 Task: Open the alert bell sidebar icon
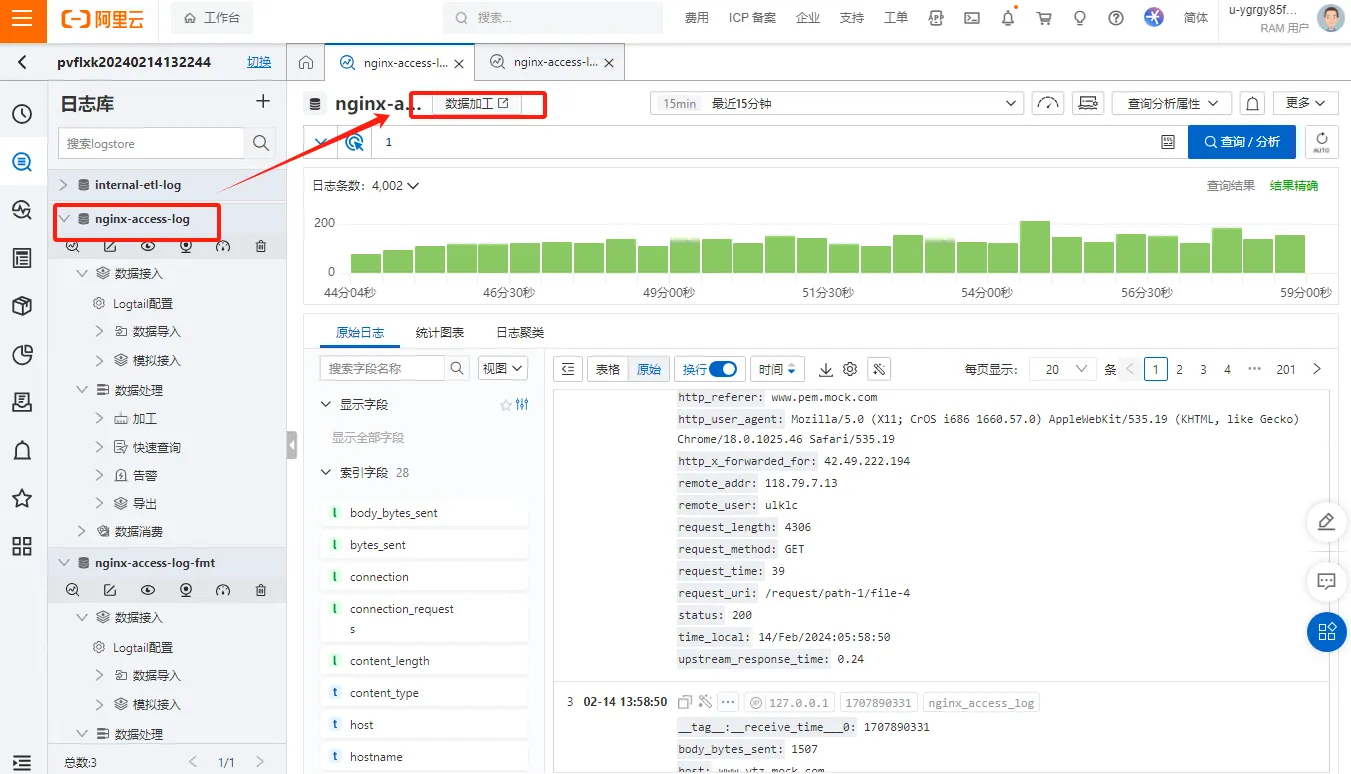coord(22,450)
